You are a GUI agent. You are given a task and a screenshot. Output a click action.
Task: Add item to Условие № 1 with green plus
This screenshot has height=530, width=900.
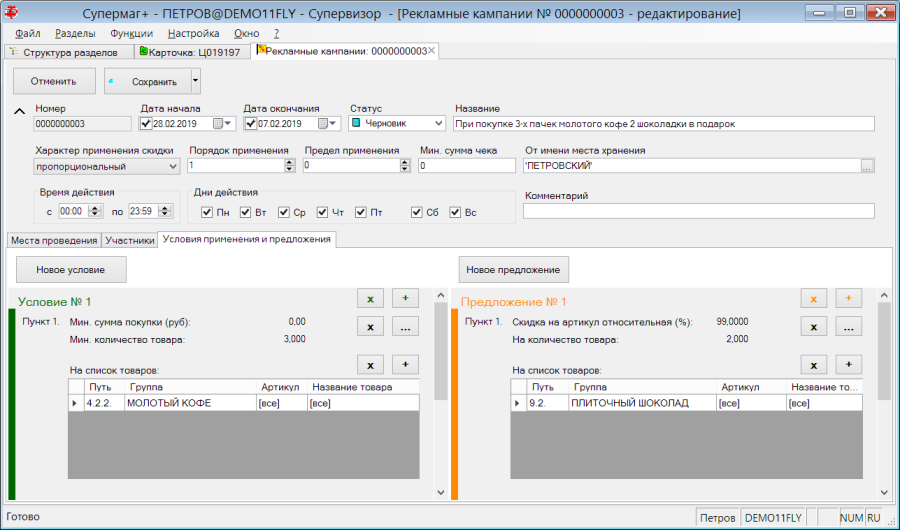pyautogui.click(x=405, y=299)
